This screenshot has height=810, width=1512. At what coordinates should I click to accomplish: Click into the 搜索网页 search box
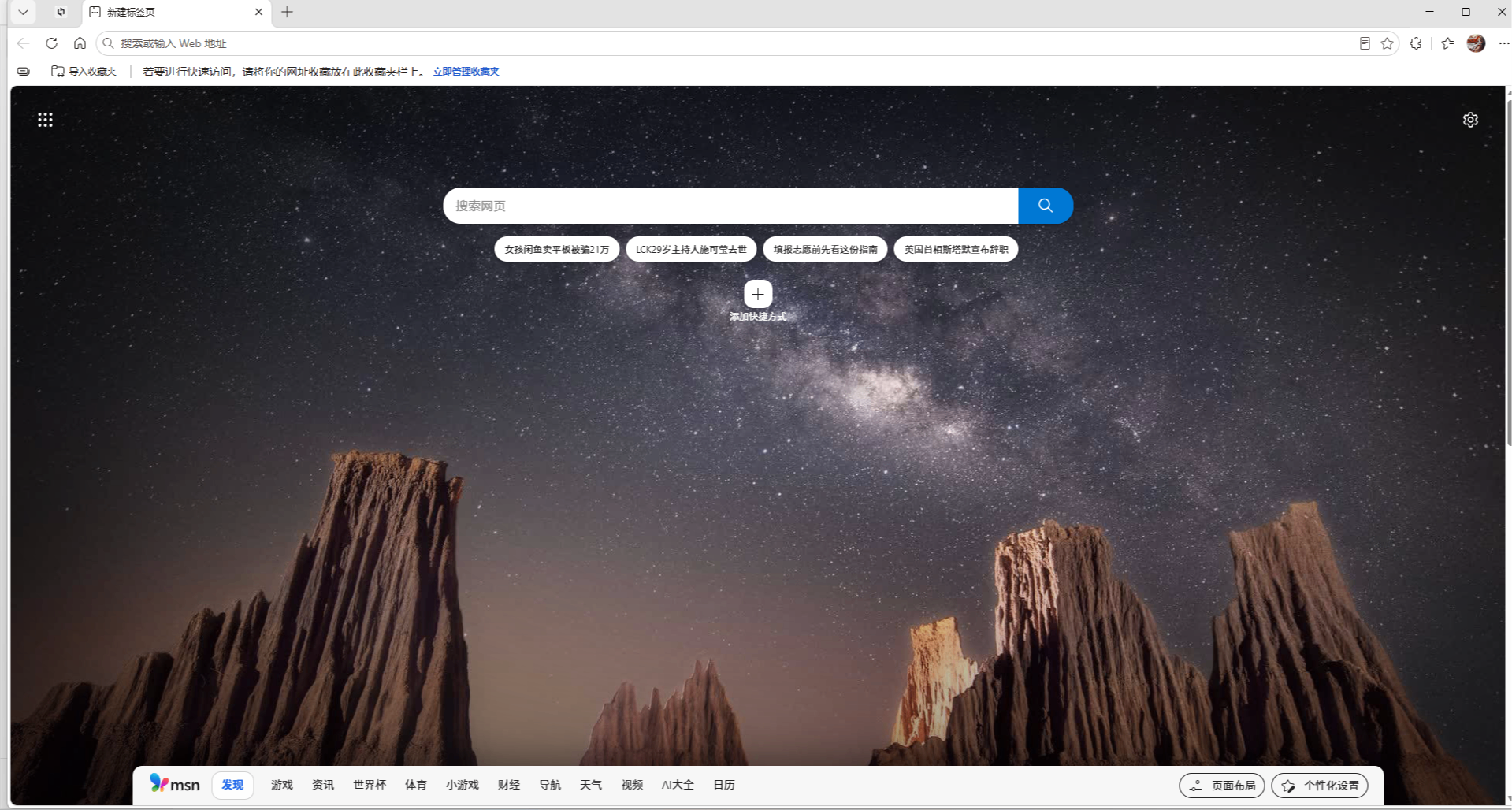coord(730,206)
